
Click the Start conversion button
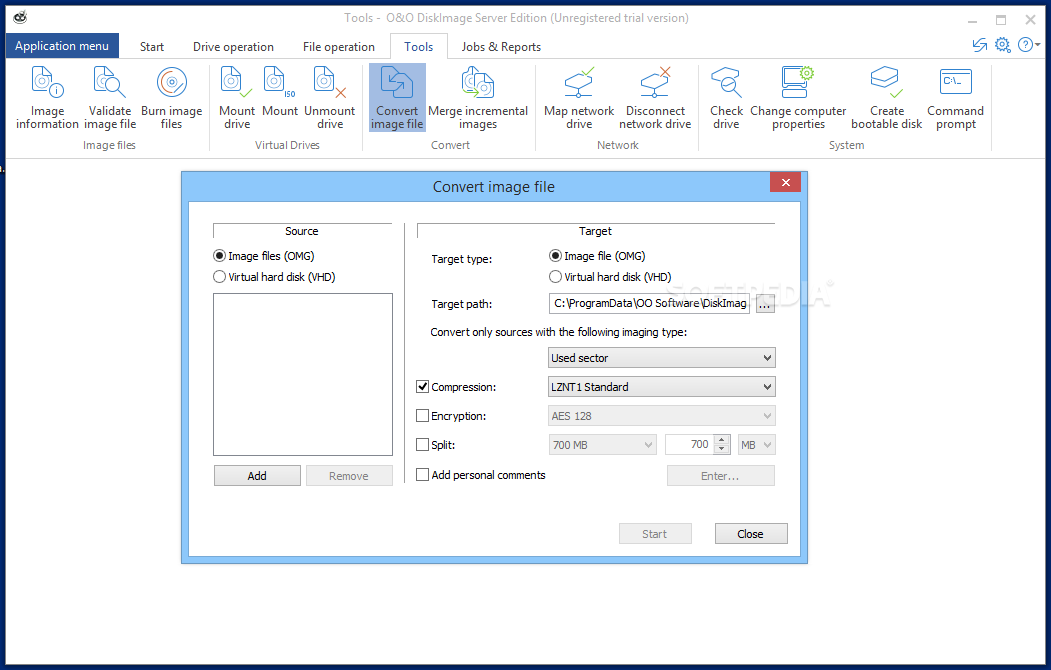[655, 534]
